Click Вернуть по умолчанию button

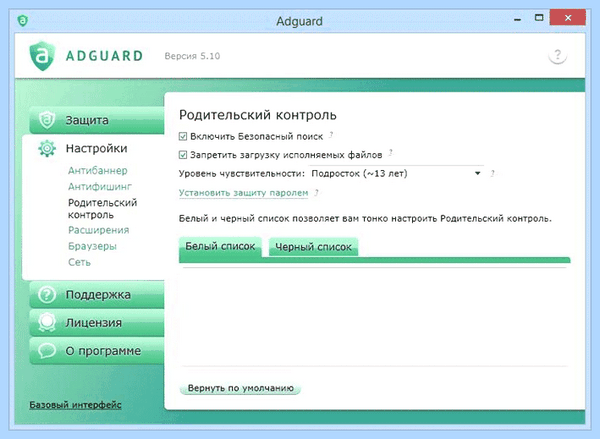point(240,388)
